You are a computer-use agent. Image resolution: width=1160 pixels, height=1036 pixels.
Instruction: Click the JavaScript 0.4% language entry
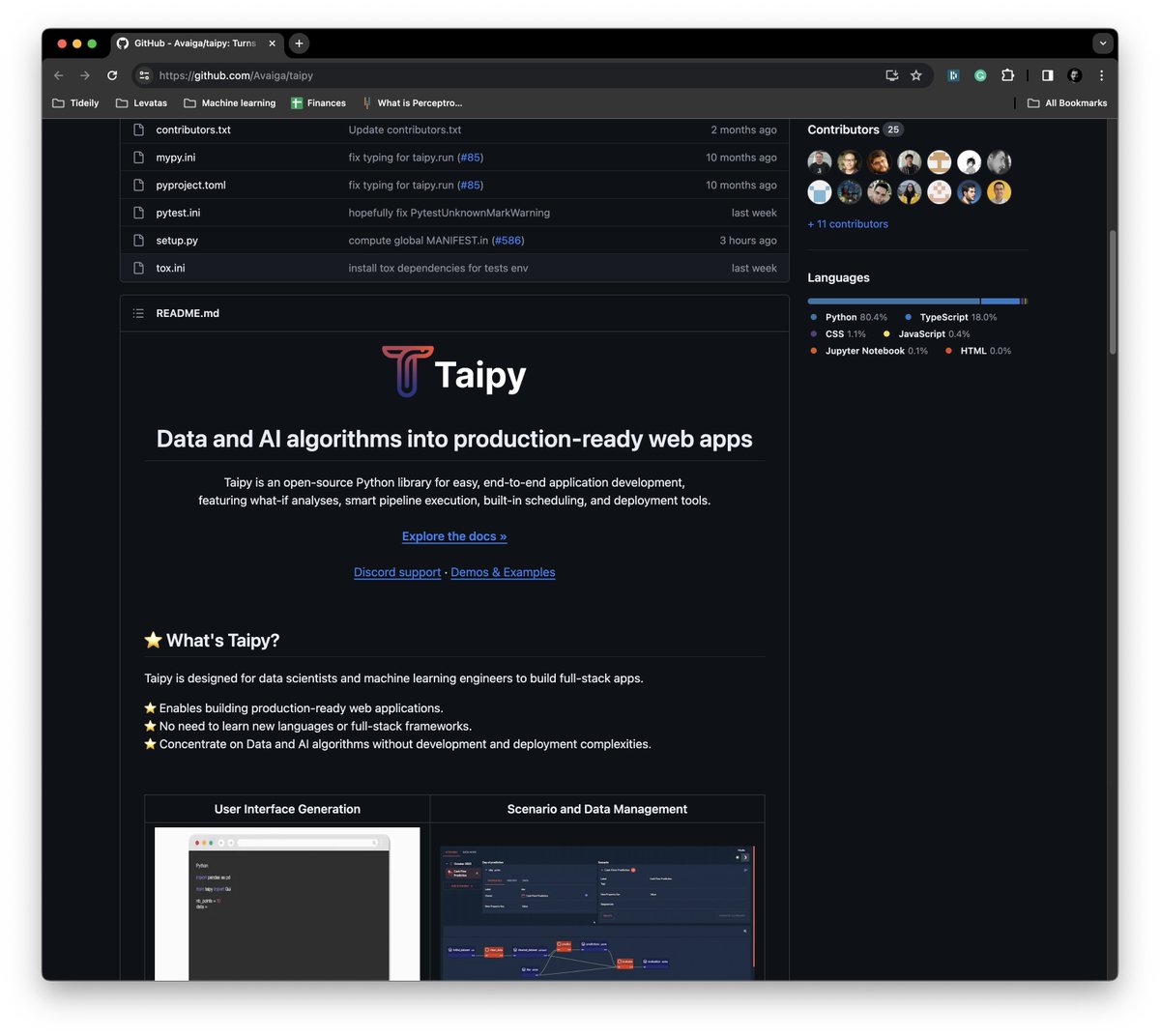tap(927, 334)
